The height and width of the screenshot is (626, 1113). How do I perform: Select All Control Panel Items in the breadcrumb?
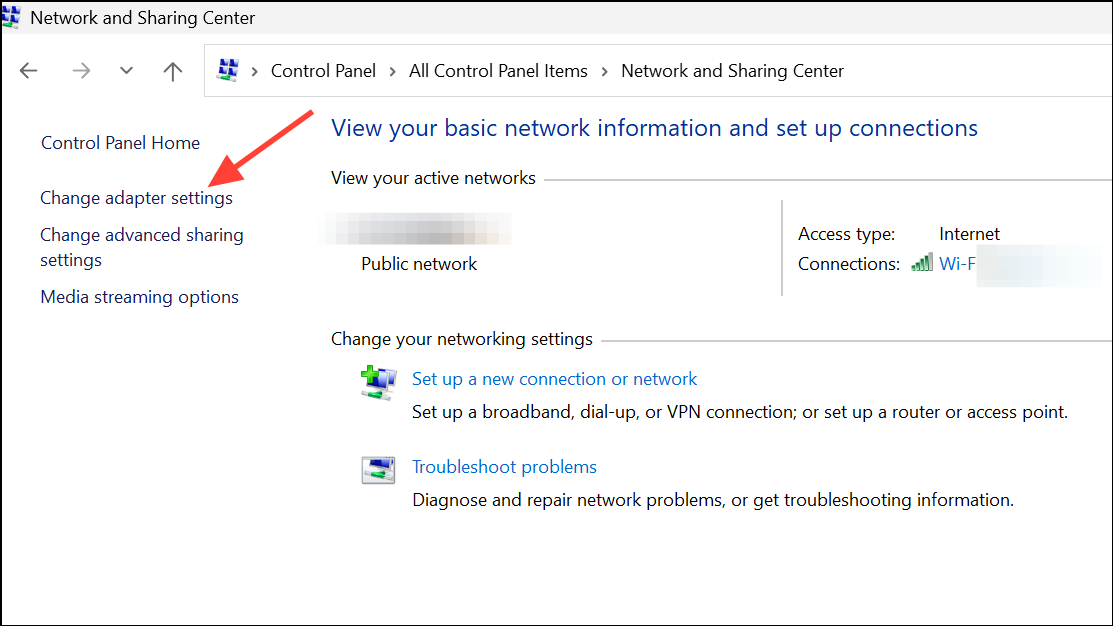pyautogui.click(x=497, y=70)
